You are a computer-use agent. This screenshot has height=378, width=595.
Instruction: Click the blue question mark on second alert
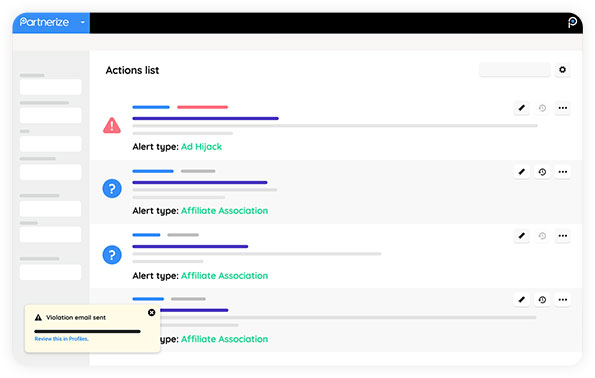112,189
